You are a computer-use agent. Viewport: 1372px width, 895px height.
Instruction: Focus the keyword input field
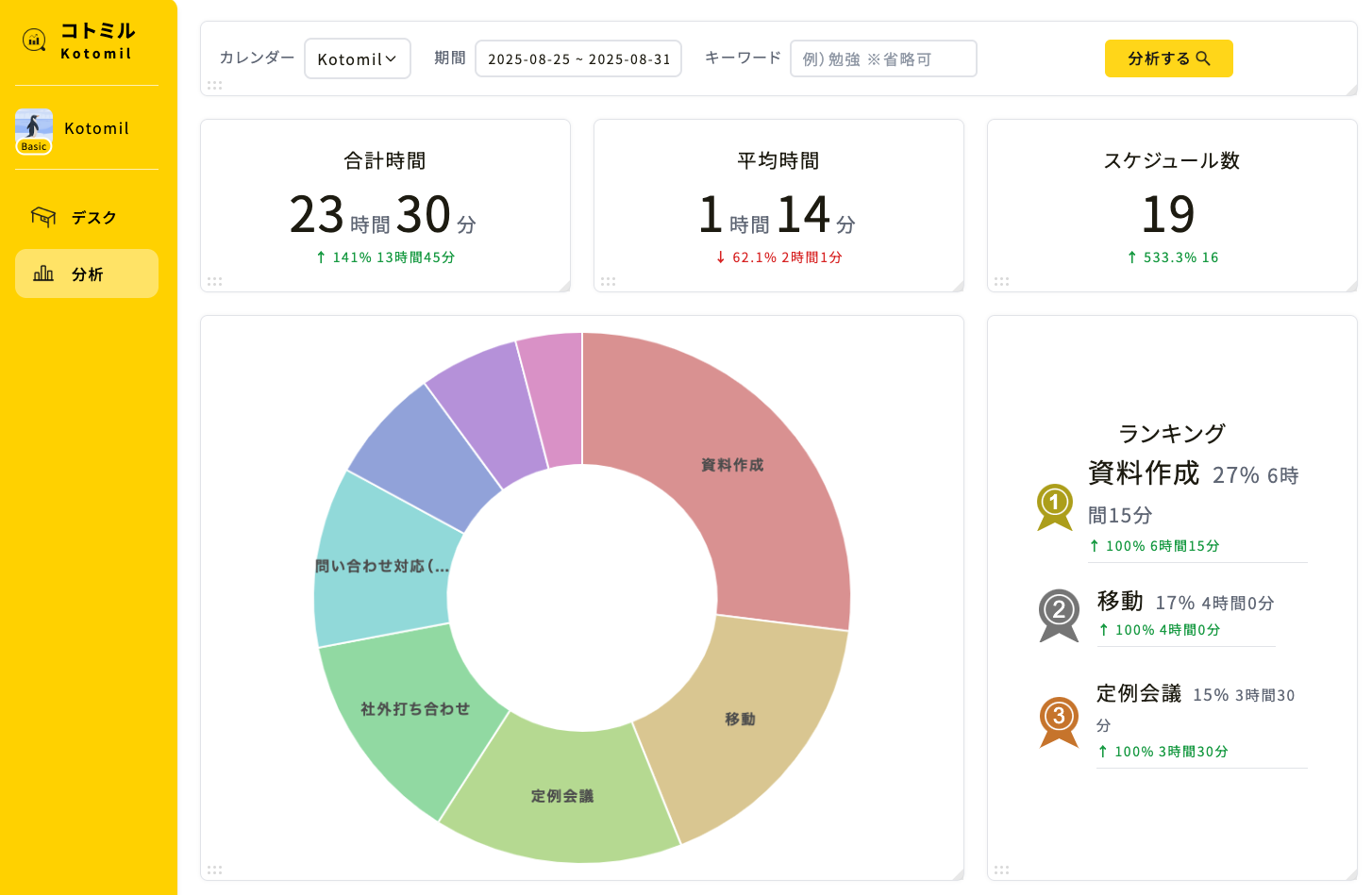click(883, 58)
